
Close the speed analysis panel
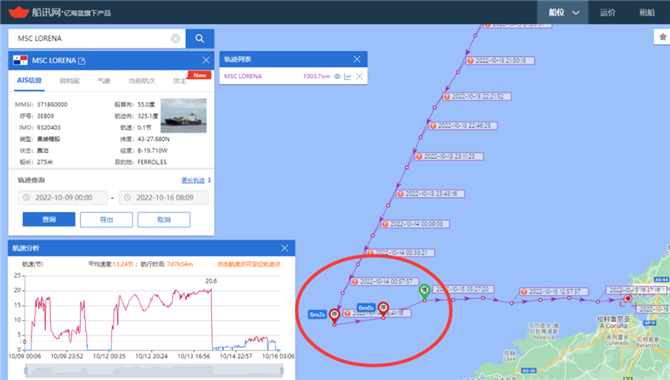point(285,248)
